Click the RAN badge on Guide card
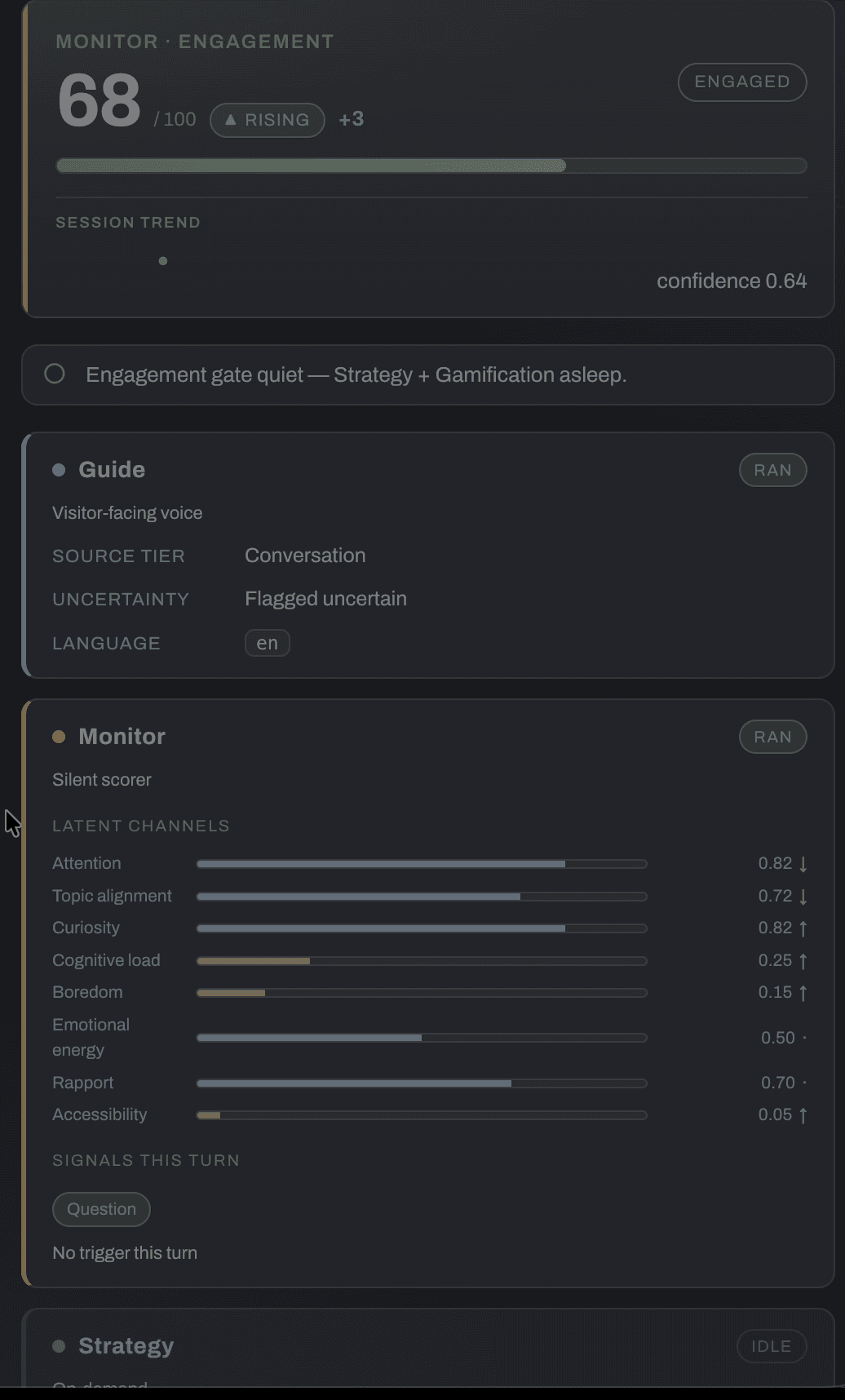 (772, 470)
